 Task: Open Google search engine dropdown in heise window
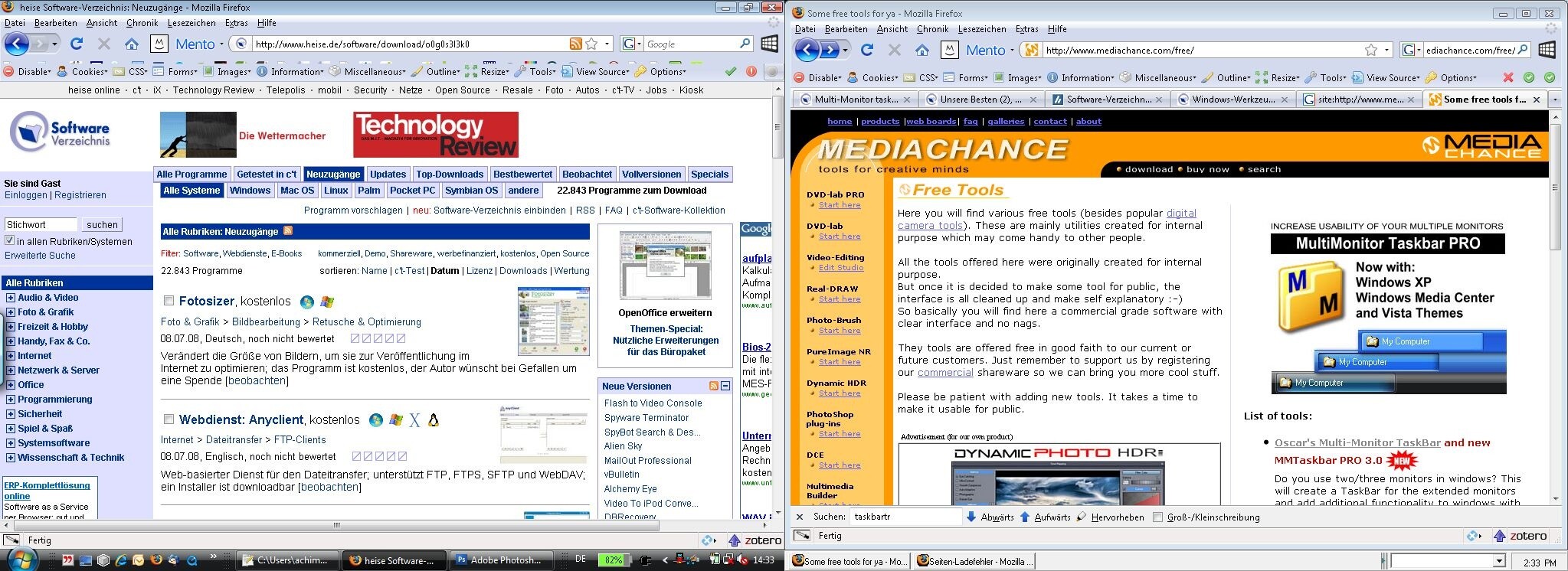coord(637,44)
